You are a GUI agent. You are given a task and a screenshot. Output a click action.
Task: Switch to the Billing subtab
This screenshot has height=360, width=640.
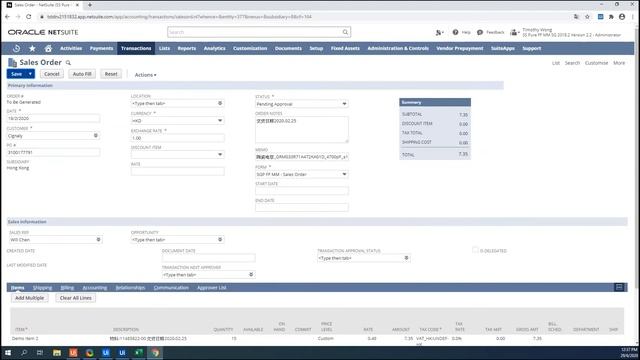67,288
